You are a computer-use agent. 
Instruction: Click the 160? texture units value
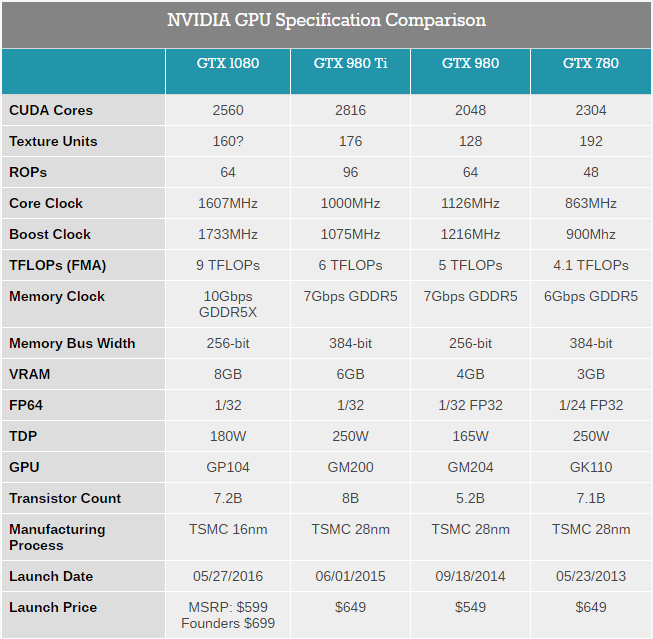tap(228, 141)
